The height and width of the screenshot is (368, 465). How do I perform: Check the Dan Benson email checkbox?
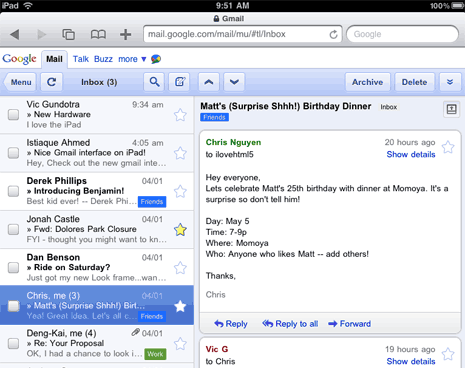tap(13, 268)
